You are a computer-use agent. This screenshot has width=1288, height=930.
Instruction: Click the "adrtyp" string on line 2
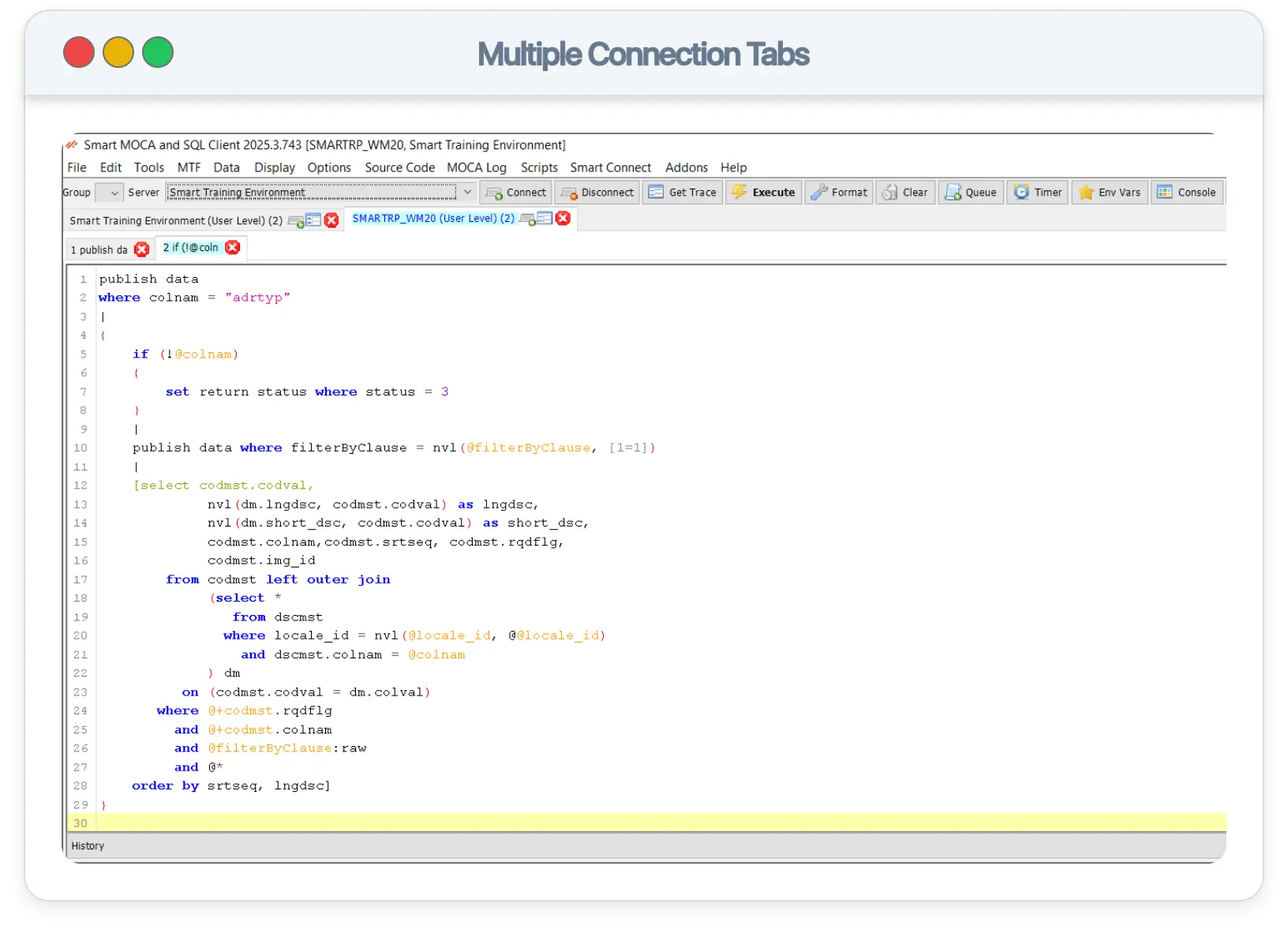point(257,297)
